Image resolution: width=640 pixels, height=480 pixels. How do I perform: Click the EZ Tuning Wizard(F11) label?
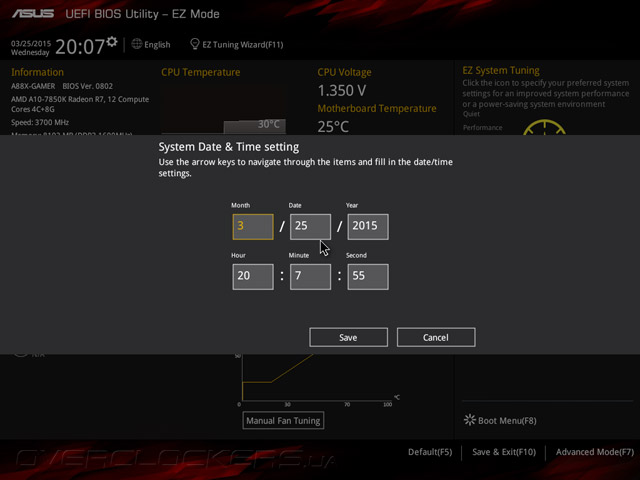(243, 44)
